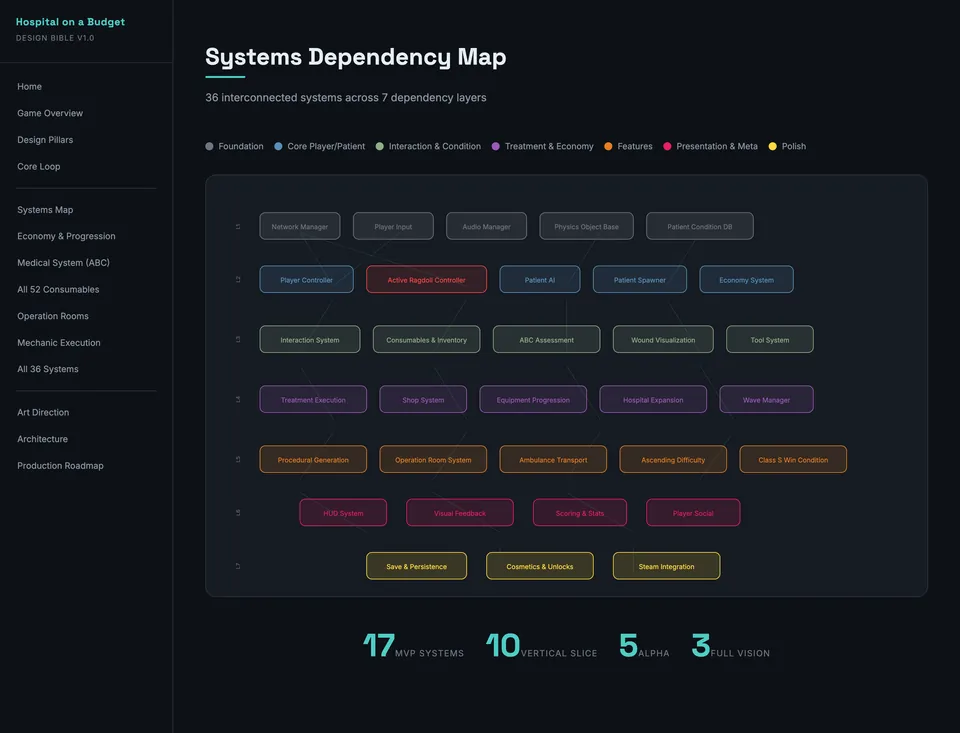Click the Player Social node

(x=693, y=513)
